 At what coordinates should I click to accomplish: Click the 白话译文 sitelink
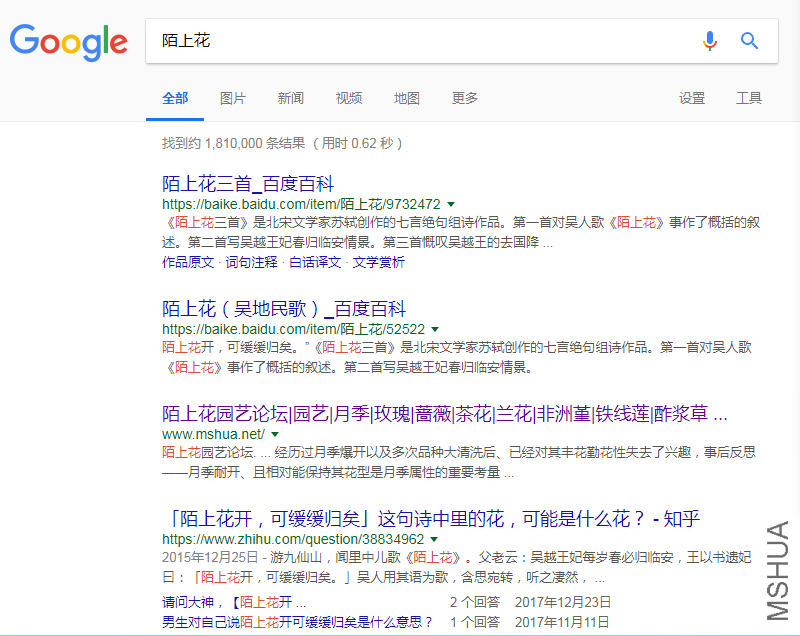click(315, 262)
